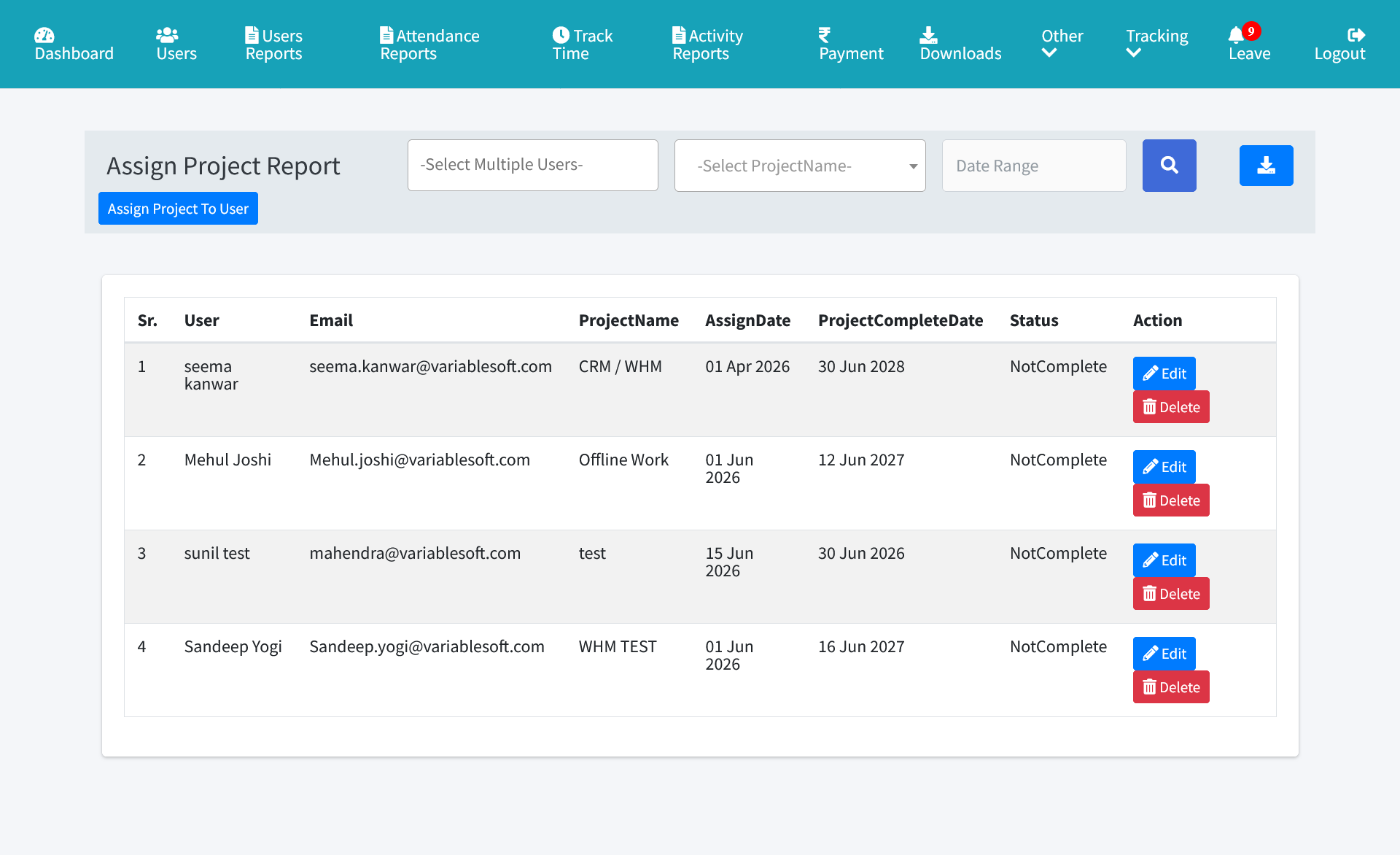
Task: Open Leave notifications bell icon
Action: 1236,35
